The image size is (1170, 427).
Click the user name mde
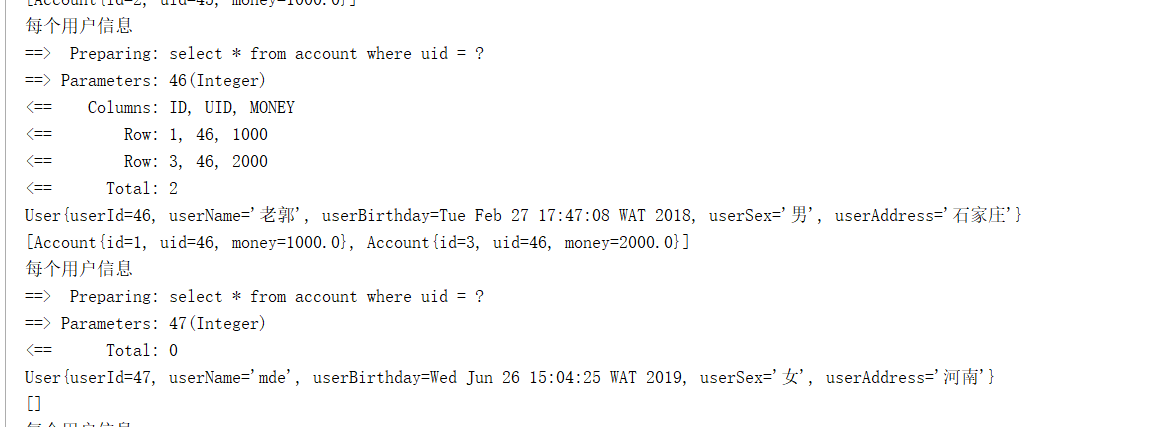pos(273,378)
